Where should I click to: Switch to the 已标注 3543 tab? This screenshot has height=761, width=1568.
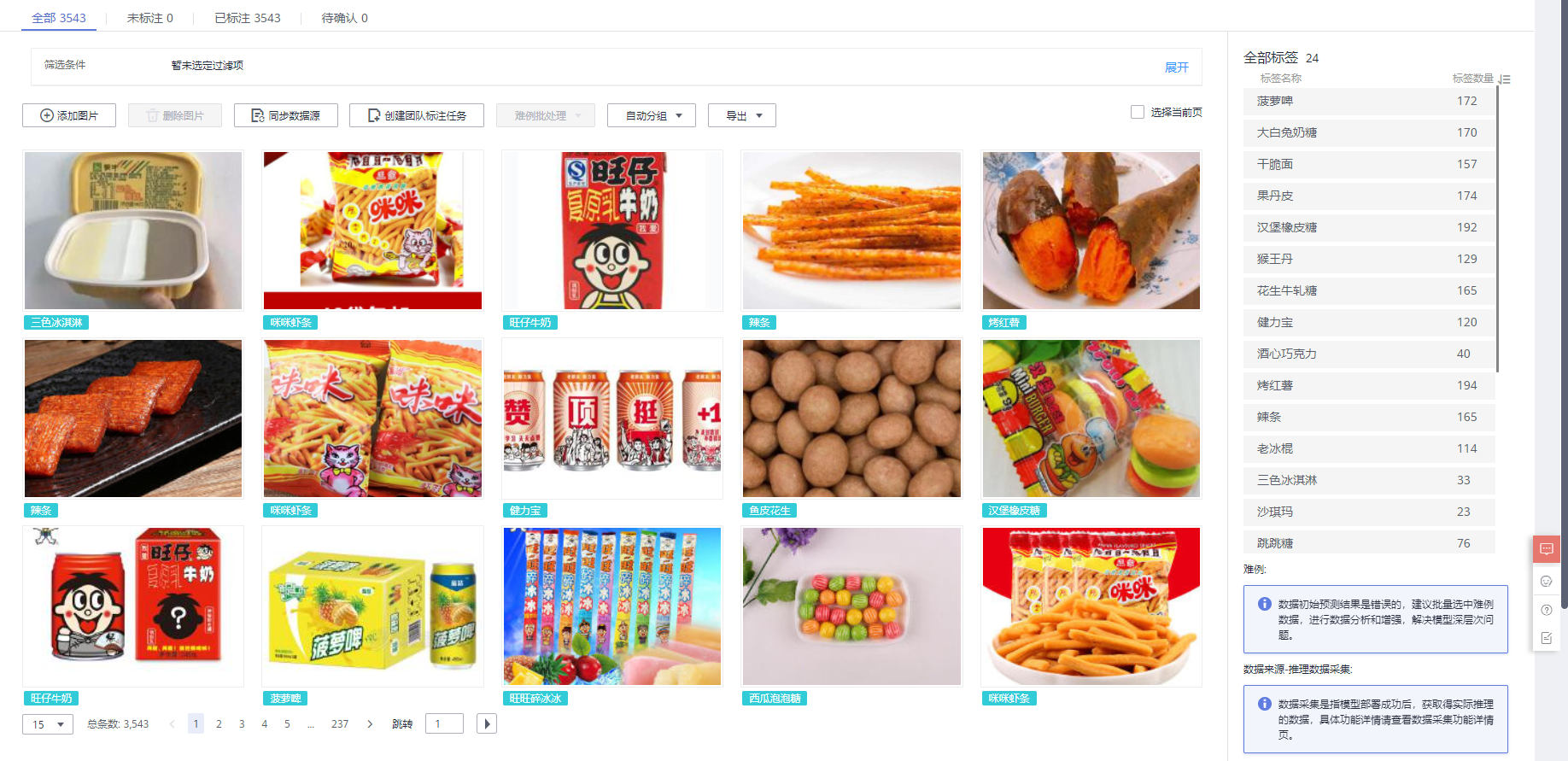tap(248, 18)
